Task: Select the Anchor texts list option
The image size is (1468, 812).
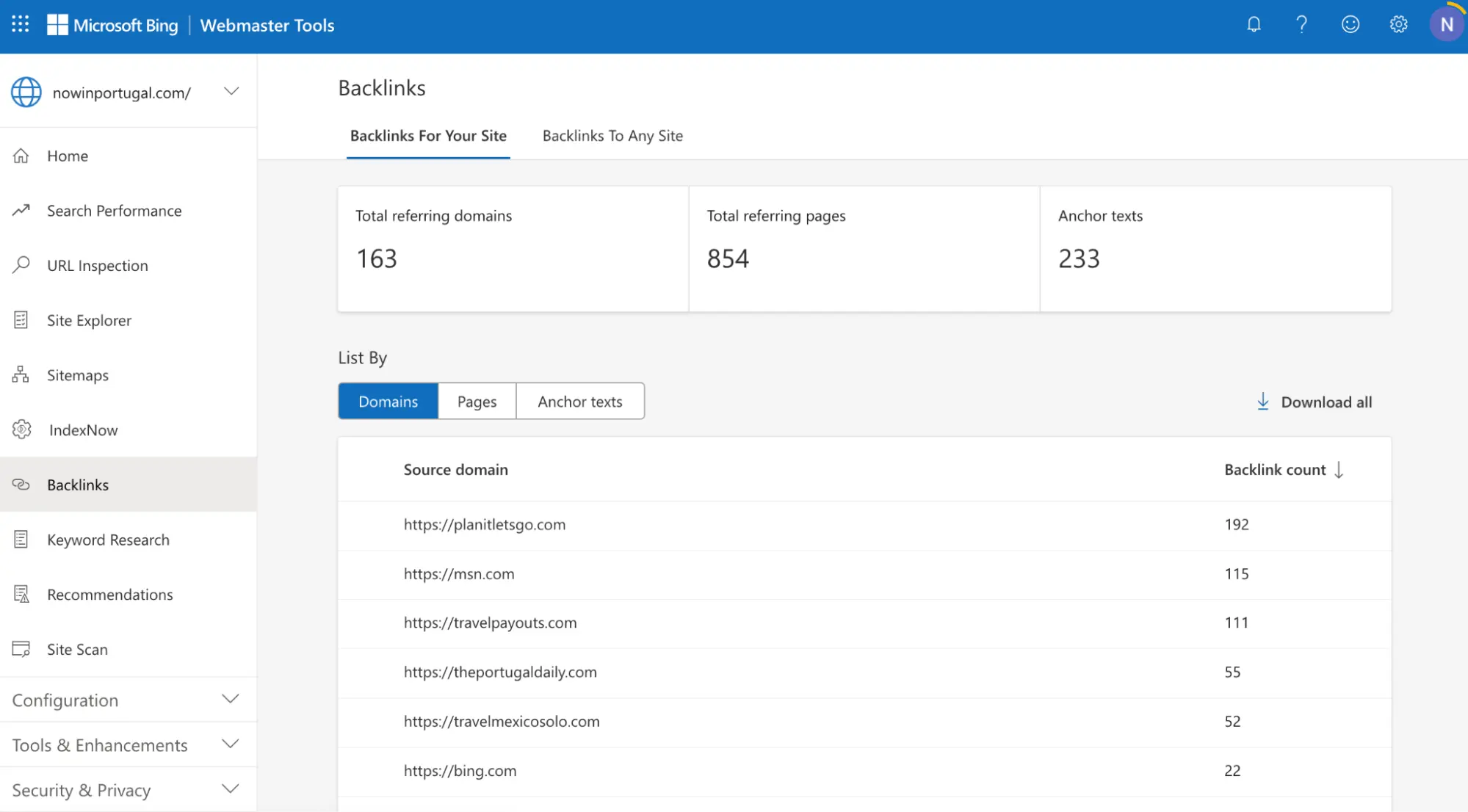Action: pyautogui.click(x=580, y=402)
